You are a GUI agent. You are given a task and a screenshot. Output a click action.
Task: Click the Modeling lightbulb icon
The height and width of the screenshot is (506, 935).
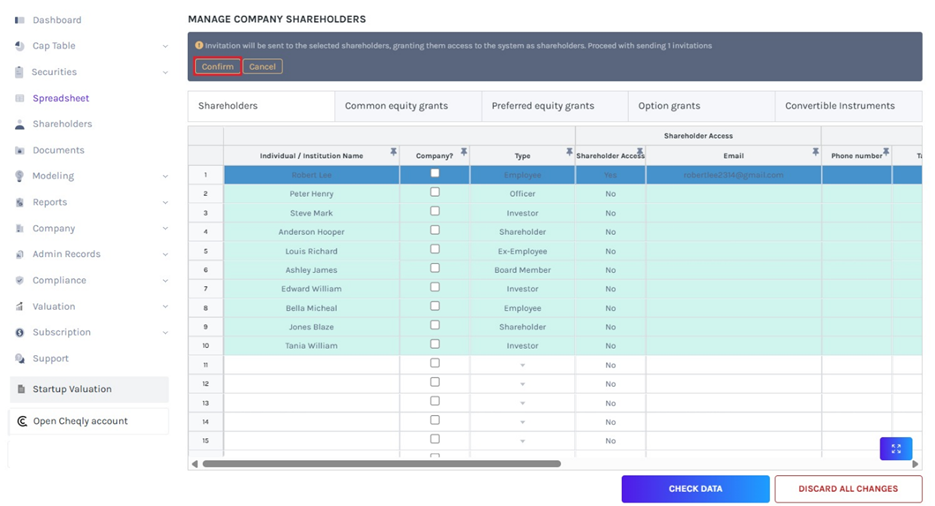20,176
